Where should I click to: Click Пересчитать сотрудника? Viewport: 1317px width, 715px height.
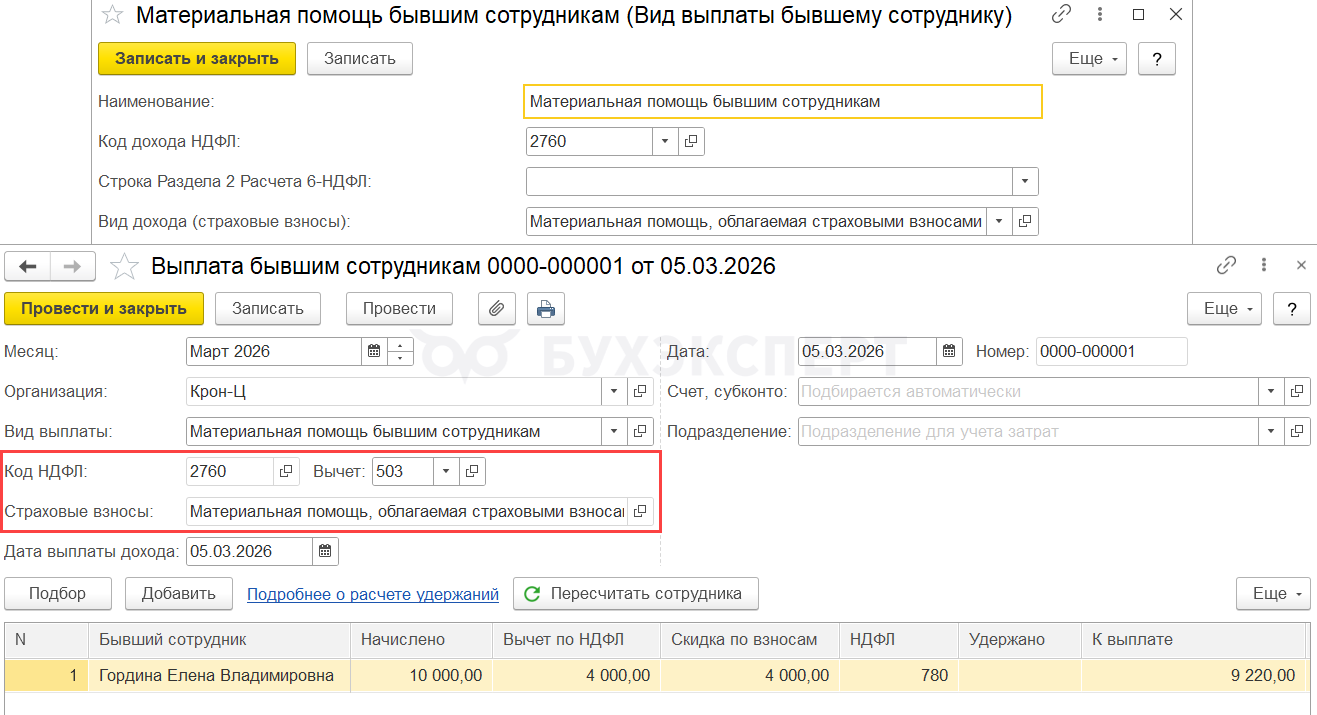click(x=635, y=593)
